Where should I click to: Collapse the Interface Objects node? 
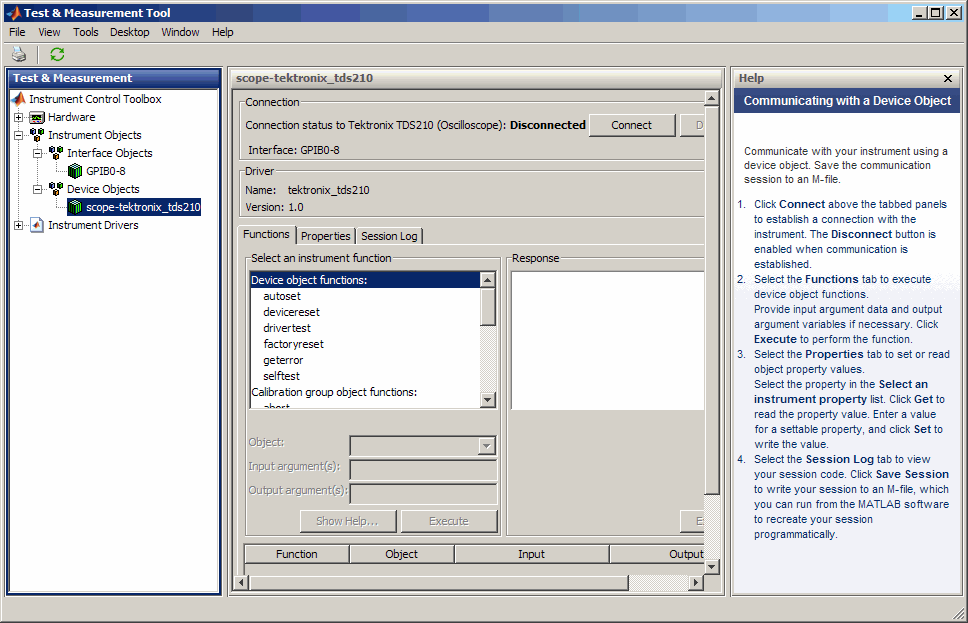(37, 153)
